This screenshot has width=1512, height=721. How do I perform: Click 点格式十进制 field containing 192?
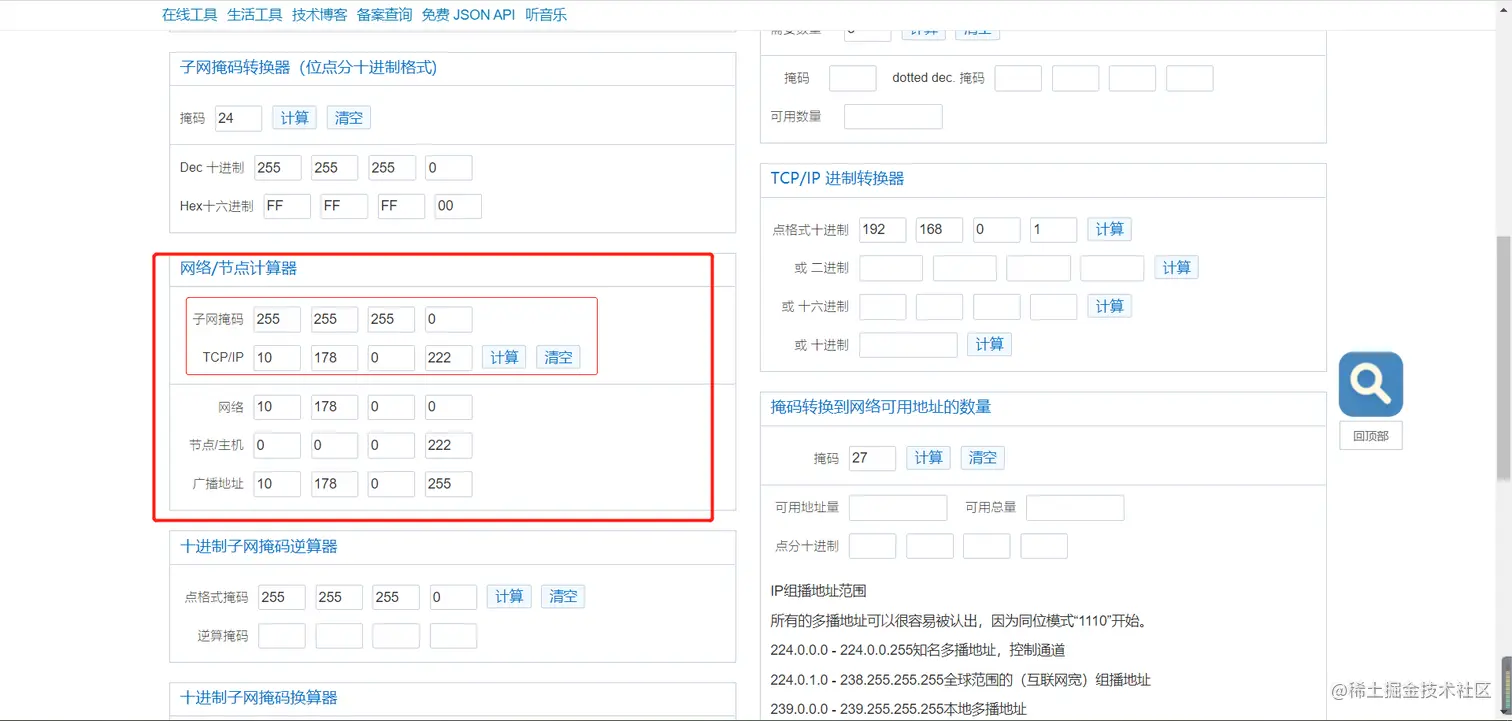[x=882, y=230]
